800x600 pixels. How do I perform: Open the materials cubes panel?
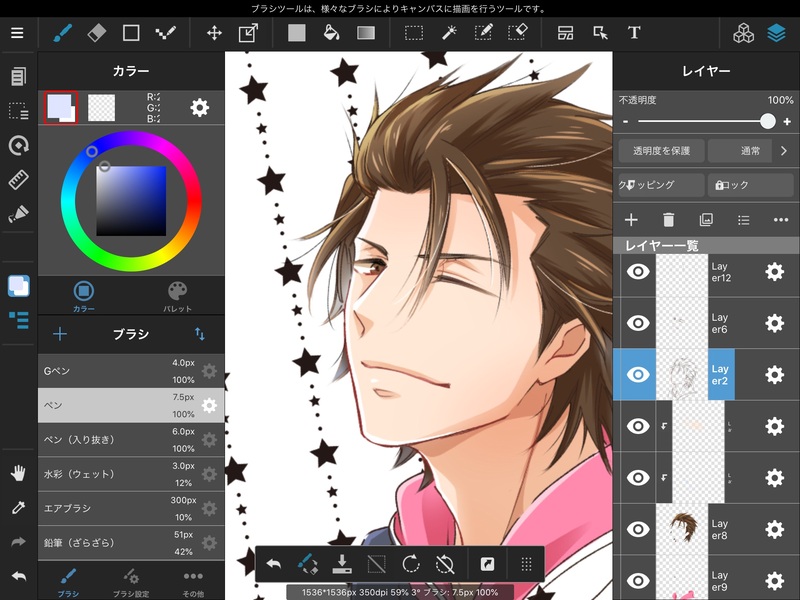(x=743, y=33)
